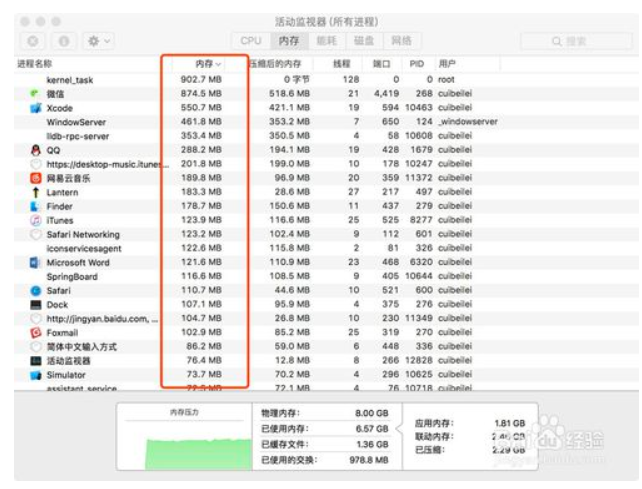Select the kernel_task process row

[x=326, y=79]
